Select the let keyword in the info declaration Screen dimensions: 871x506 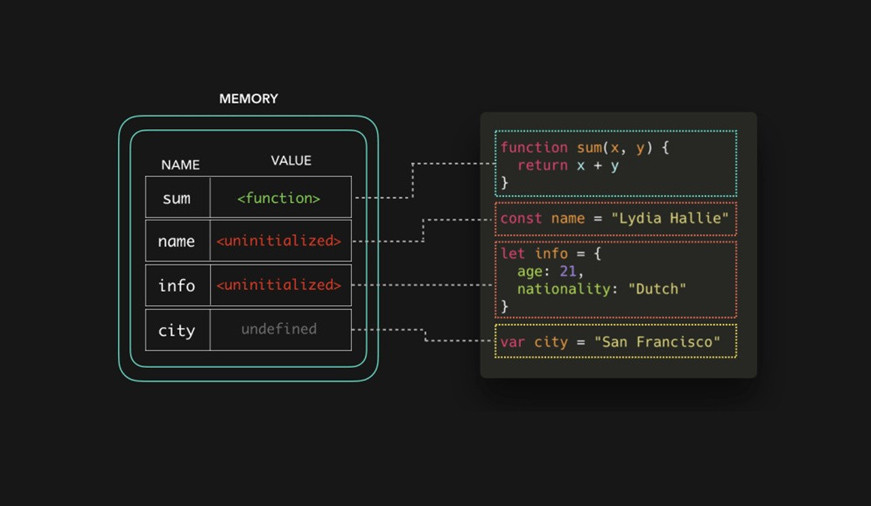pos(513,253)
